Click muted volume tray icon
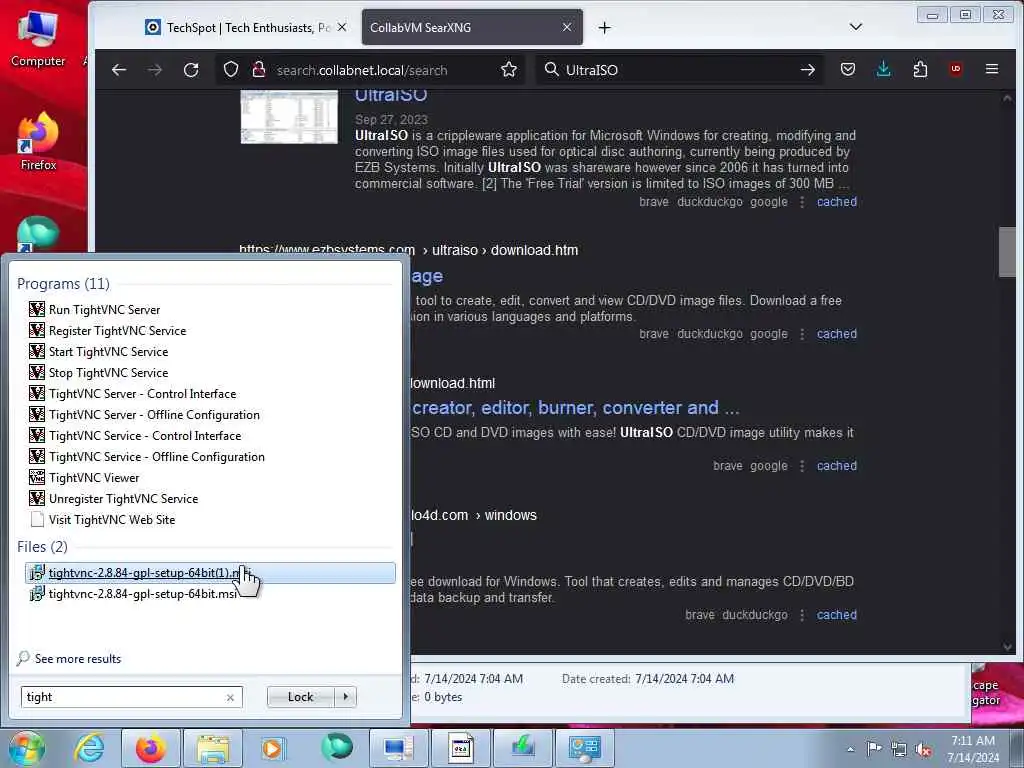Screen dimensions: 1024x768 tap(923, 749)
